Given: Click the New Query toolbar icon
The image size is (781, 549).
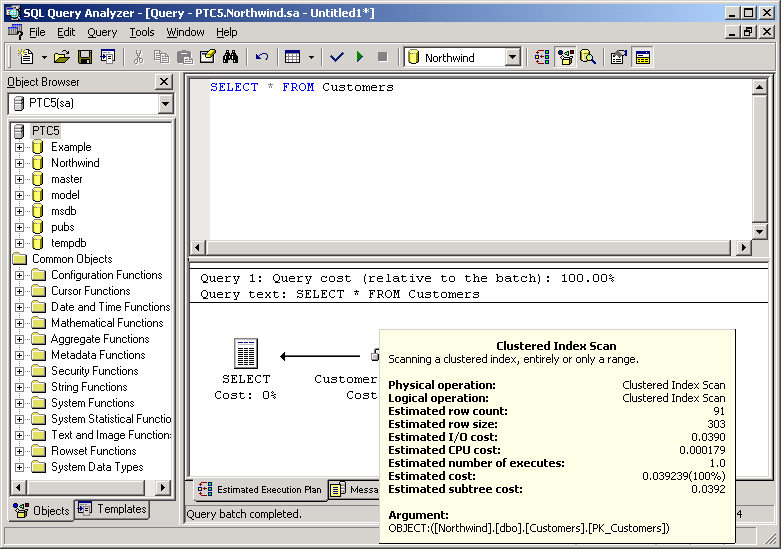Looking at the screenshot, I should click(x=26, y=57).
